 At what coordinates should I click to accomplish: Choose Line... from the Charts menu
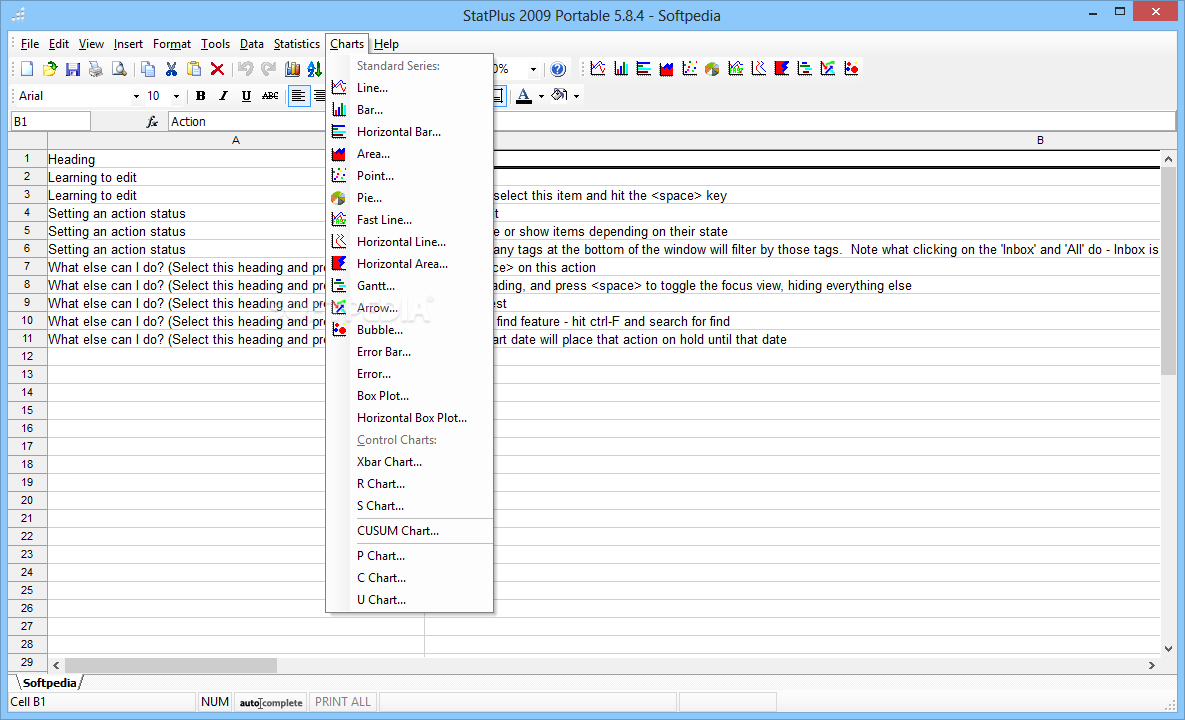pos(410,88)
